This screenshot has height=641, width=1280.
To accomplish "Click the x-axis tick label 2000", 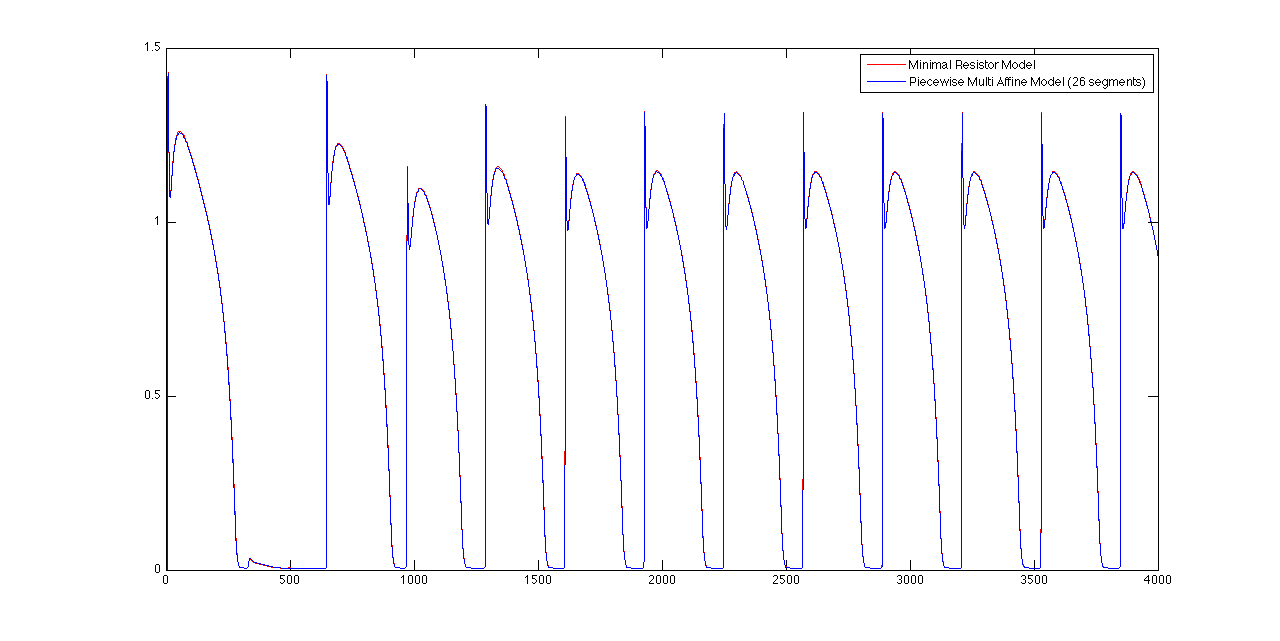I will click(x=662, y=580).
